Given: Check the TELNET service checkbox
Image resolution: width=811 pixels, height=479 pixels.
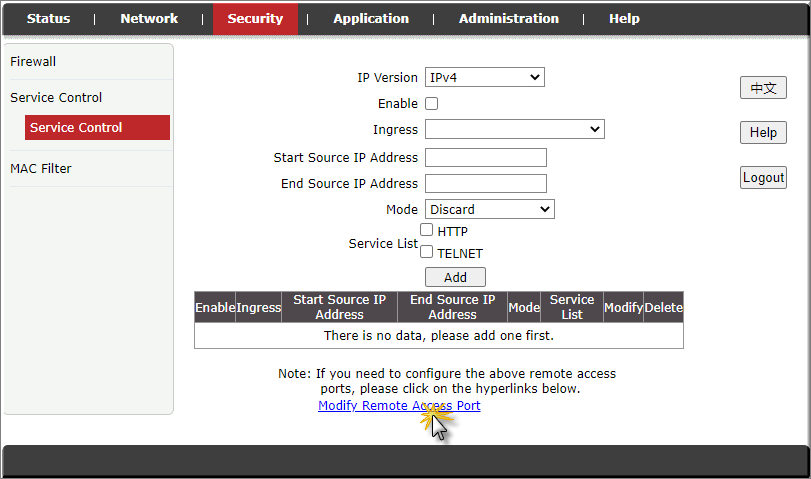Looking at the screenshot, I should [427, 252].
